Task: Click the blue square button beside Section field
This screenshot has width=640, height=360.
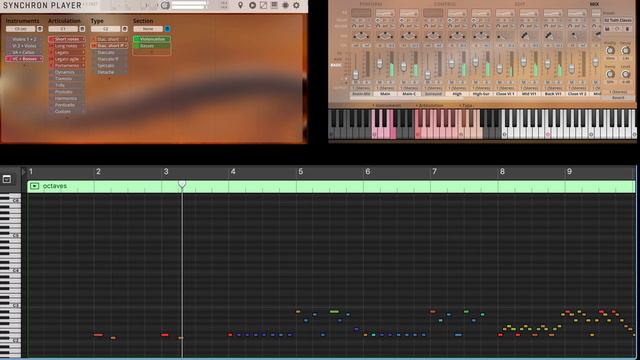Action: click(x=167, y=29)
